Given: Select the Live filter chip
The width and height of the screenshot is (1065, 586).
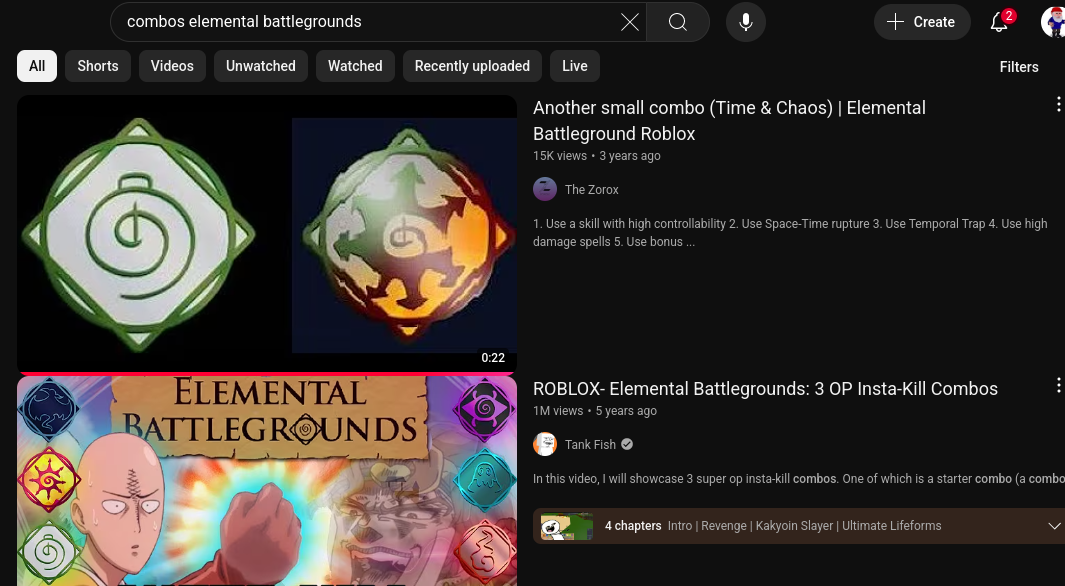Looking at the screenshot, I should [x=575, y=66].
